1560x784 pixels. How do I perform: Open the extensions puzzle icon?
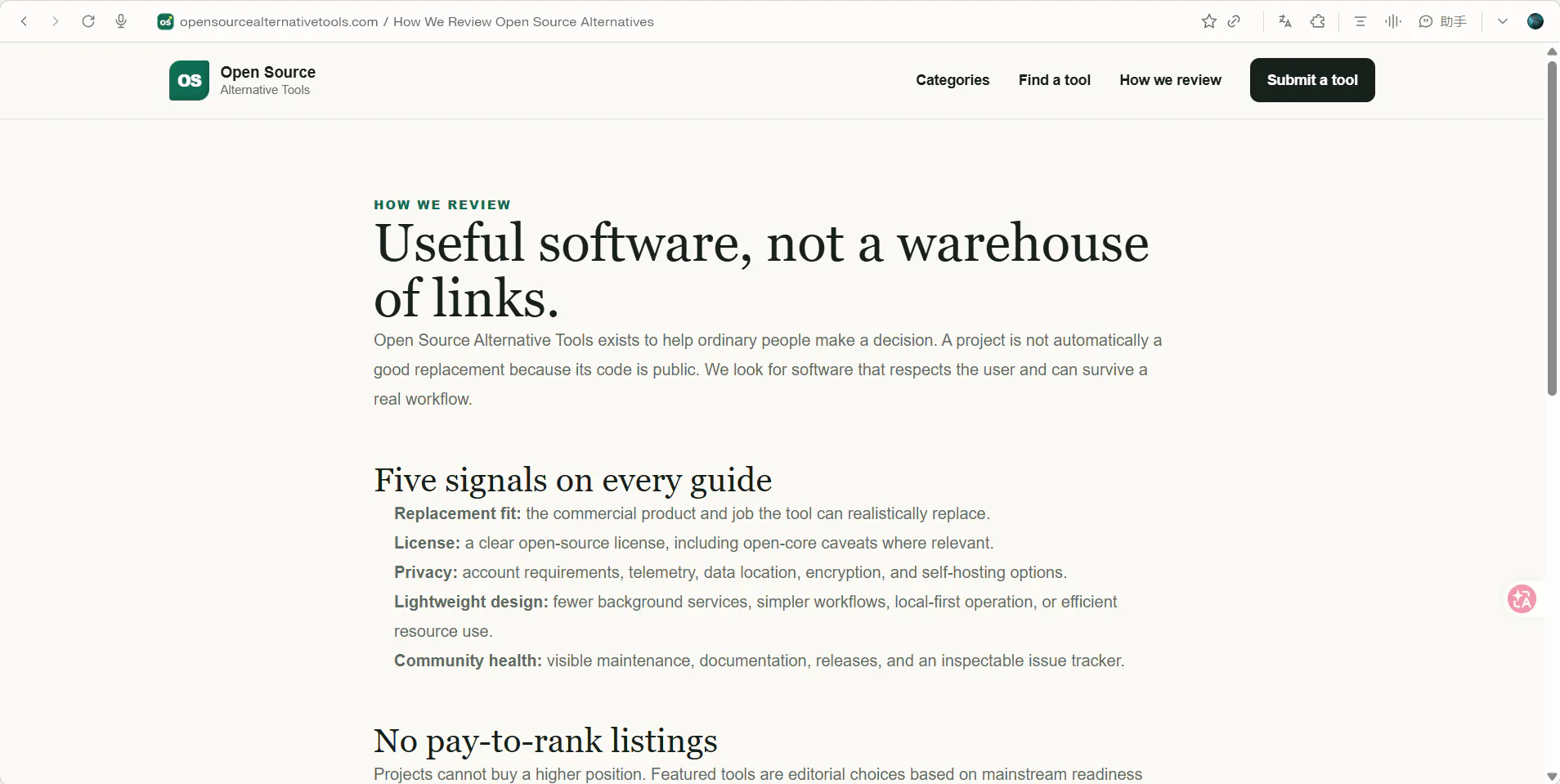(1317, 21)
